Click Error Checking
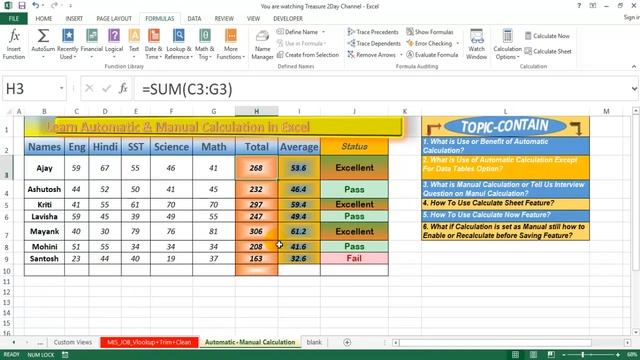 tap(429, 43)
